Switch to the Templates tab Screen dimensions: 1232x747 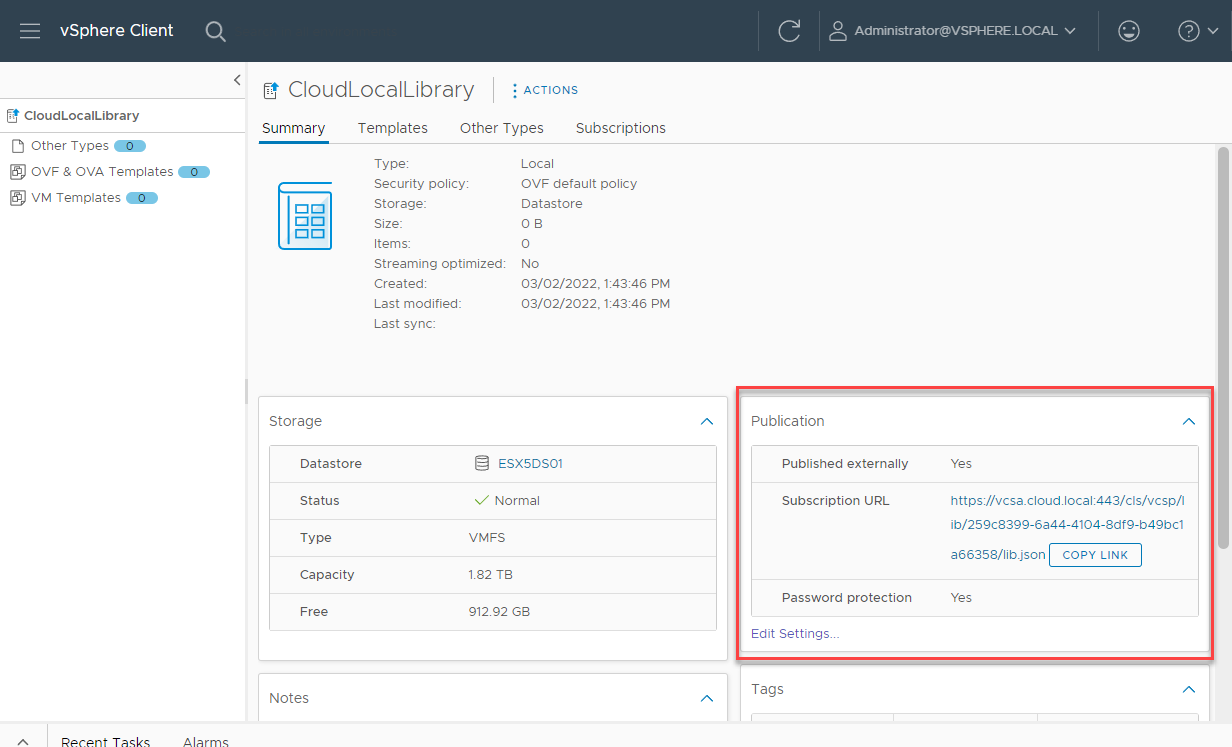[x=393, y=128]
